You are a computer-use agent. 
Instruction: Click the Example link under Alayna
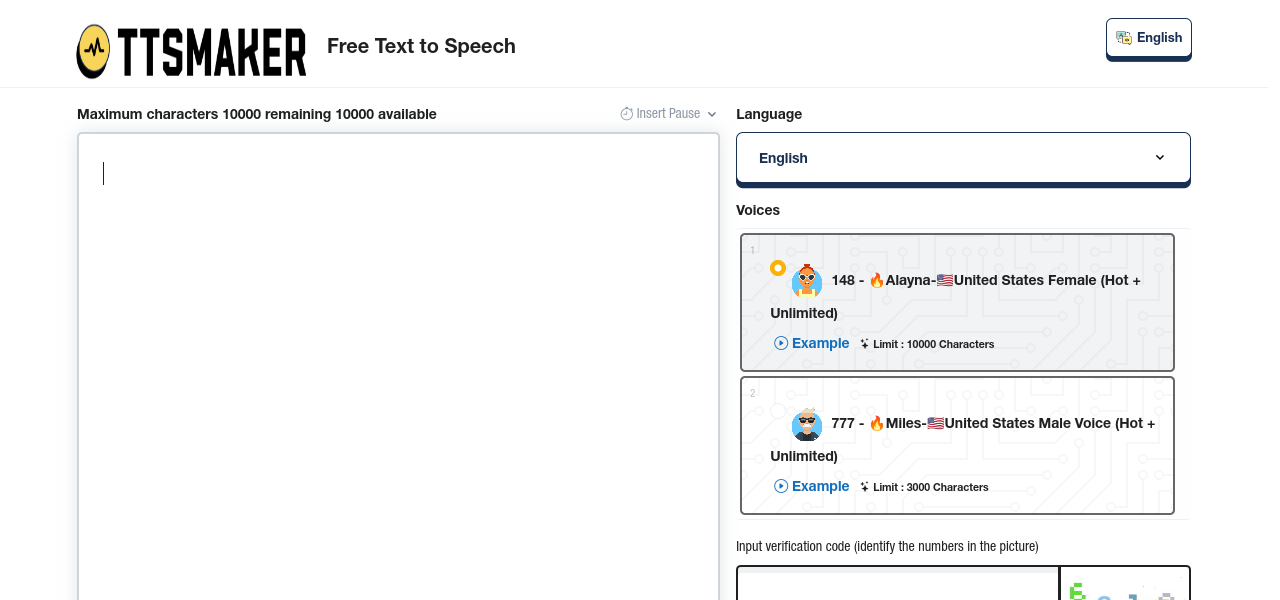tap(820, 343)
